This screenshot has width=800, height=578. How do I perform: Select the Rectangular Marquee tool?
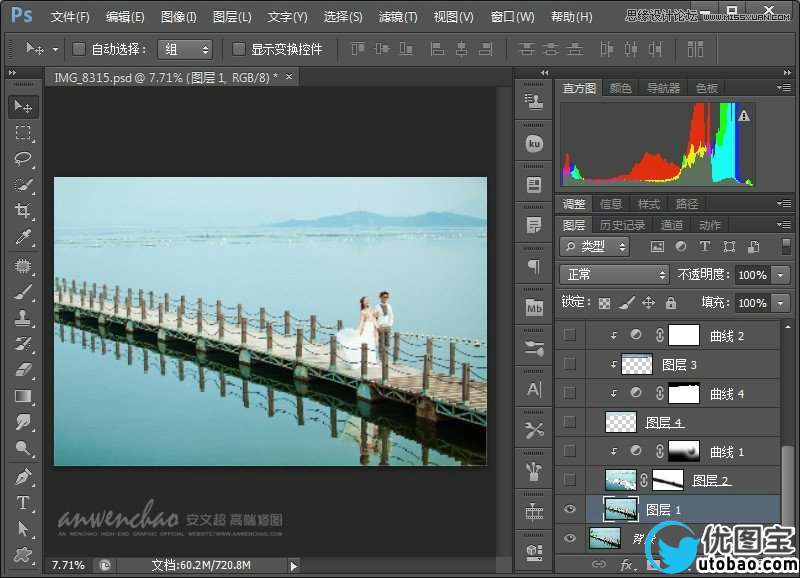(x=23, y=133)
